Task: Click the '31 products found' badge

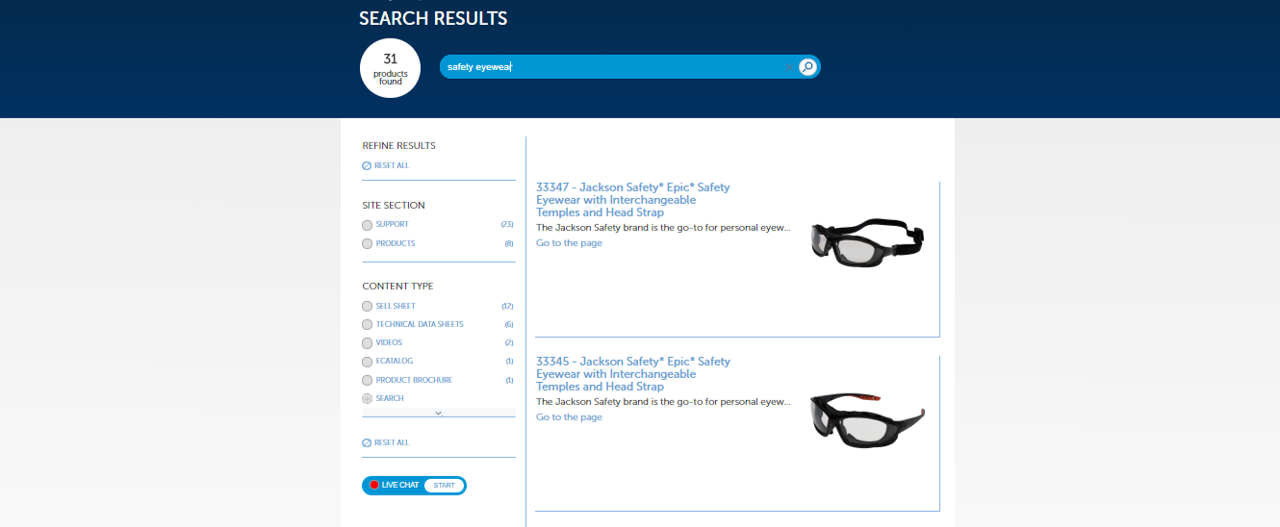Action: [x=390, y=68]
